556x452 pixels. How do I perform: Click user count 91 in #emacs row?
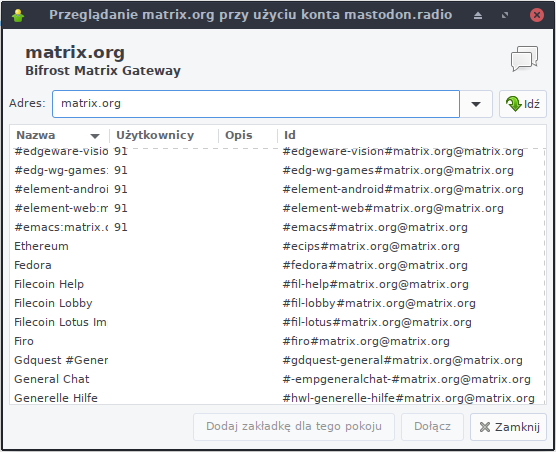[121, 227]
